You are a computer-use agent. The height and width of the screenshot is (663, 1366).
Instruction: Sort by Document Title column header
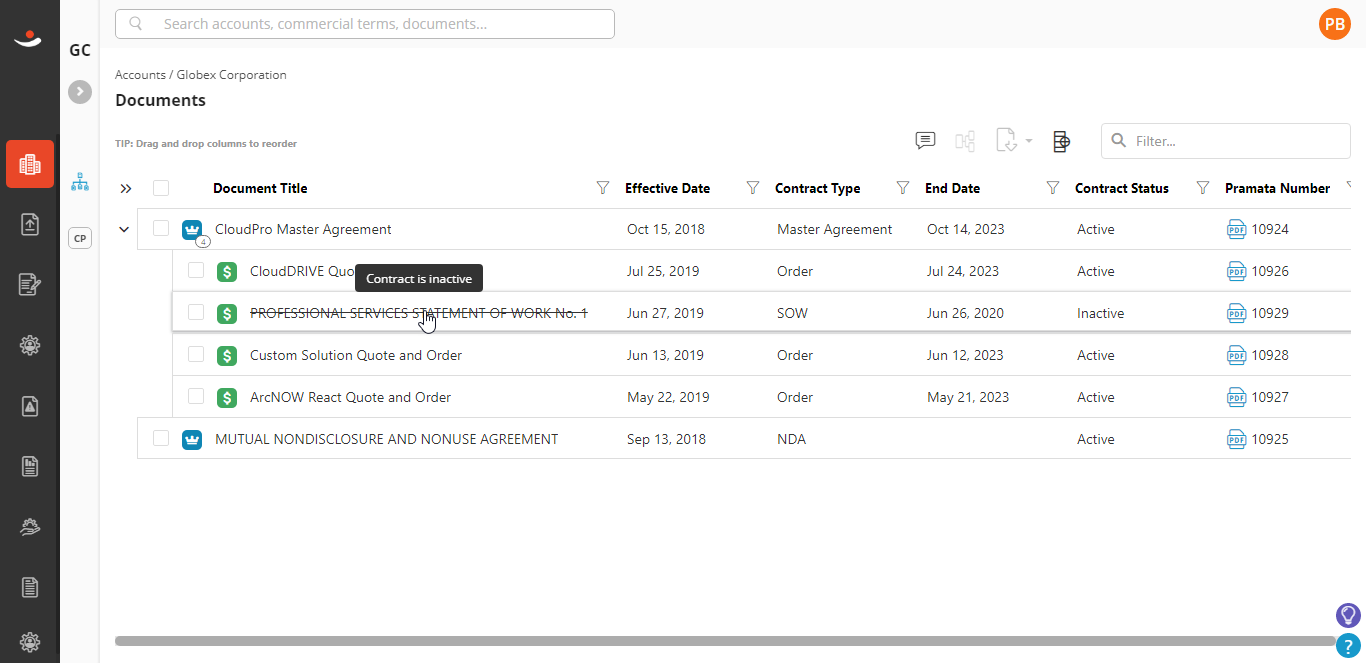click(260, 188)
